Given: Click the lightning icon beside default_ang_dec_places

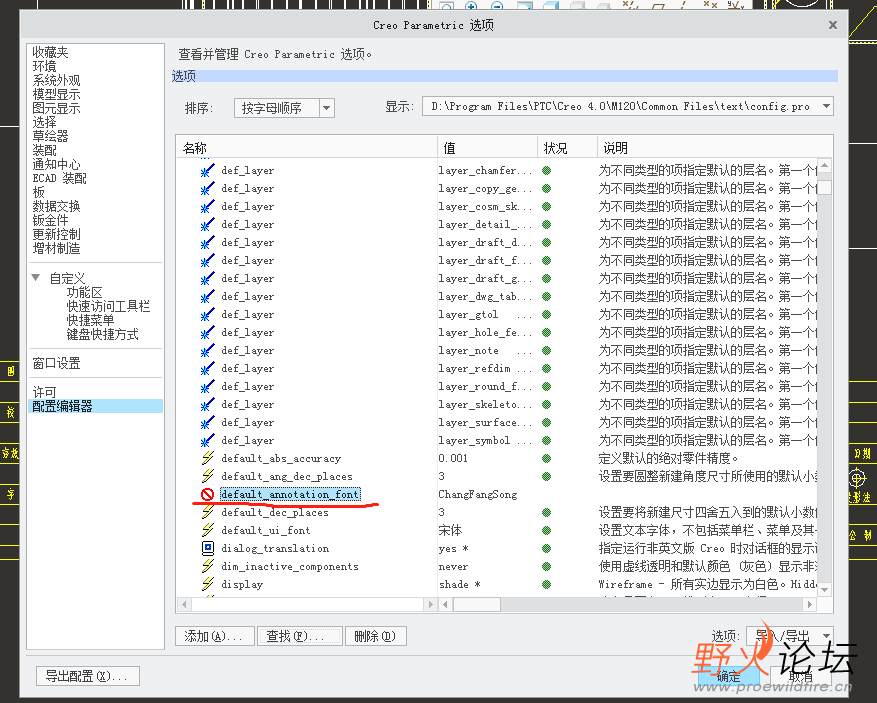Looking at the screenshot, I should (208, 476).
